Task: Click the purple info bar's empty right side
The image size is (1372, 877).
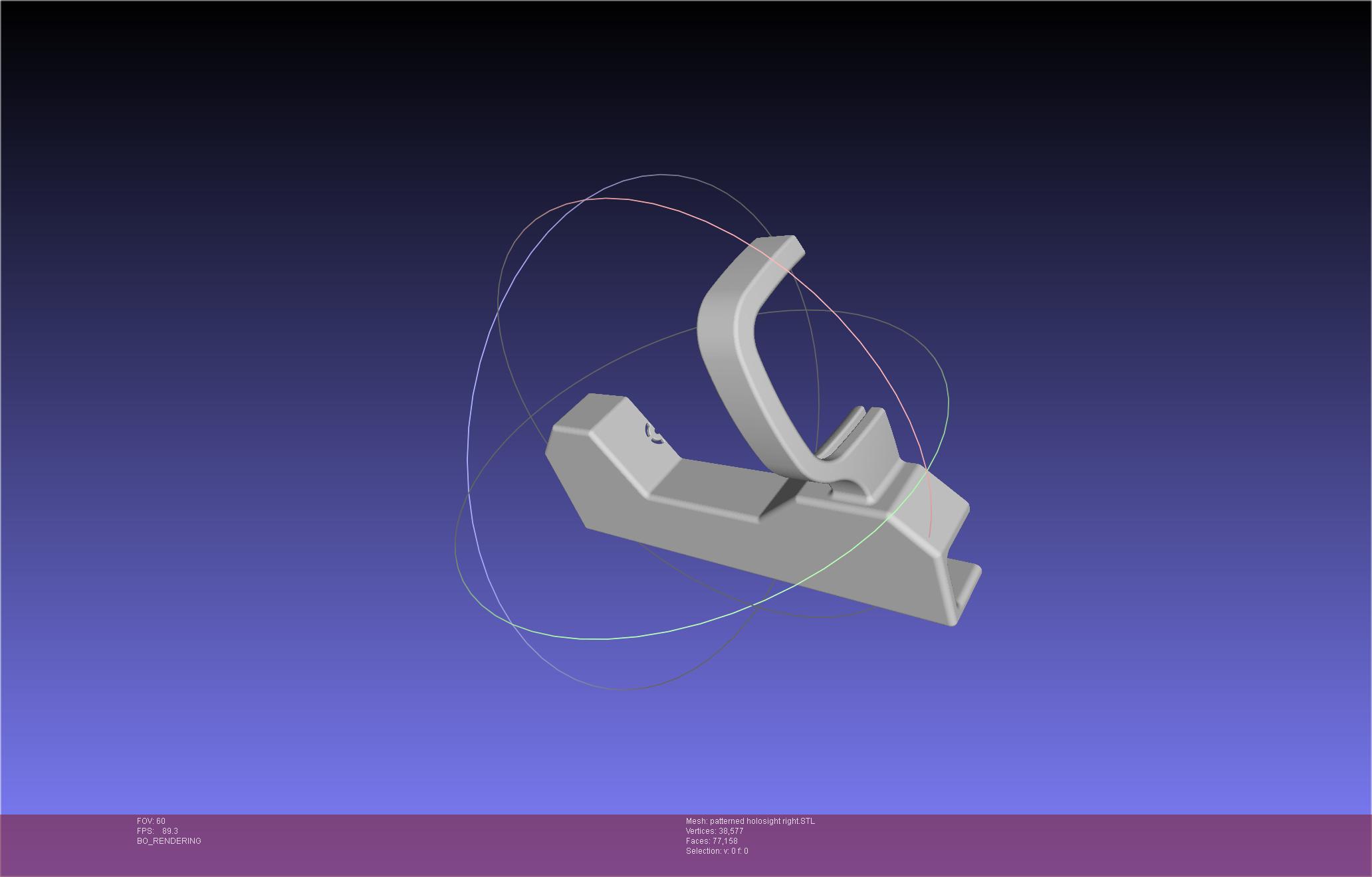Action: [x=1130, y=844]
